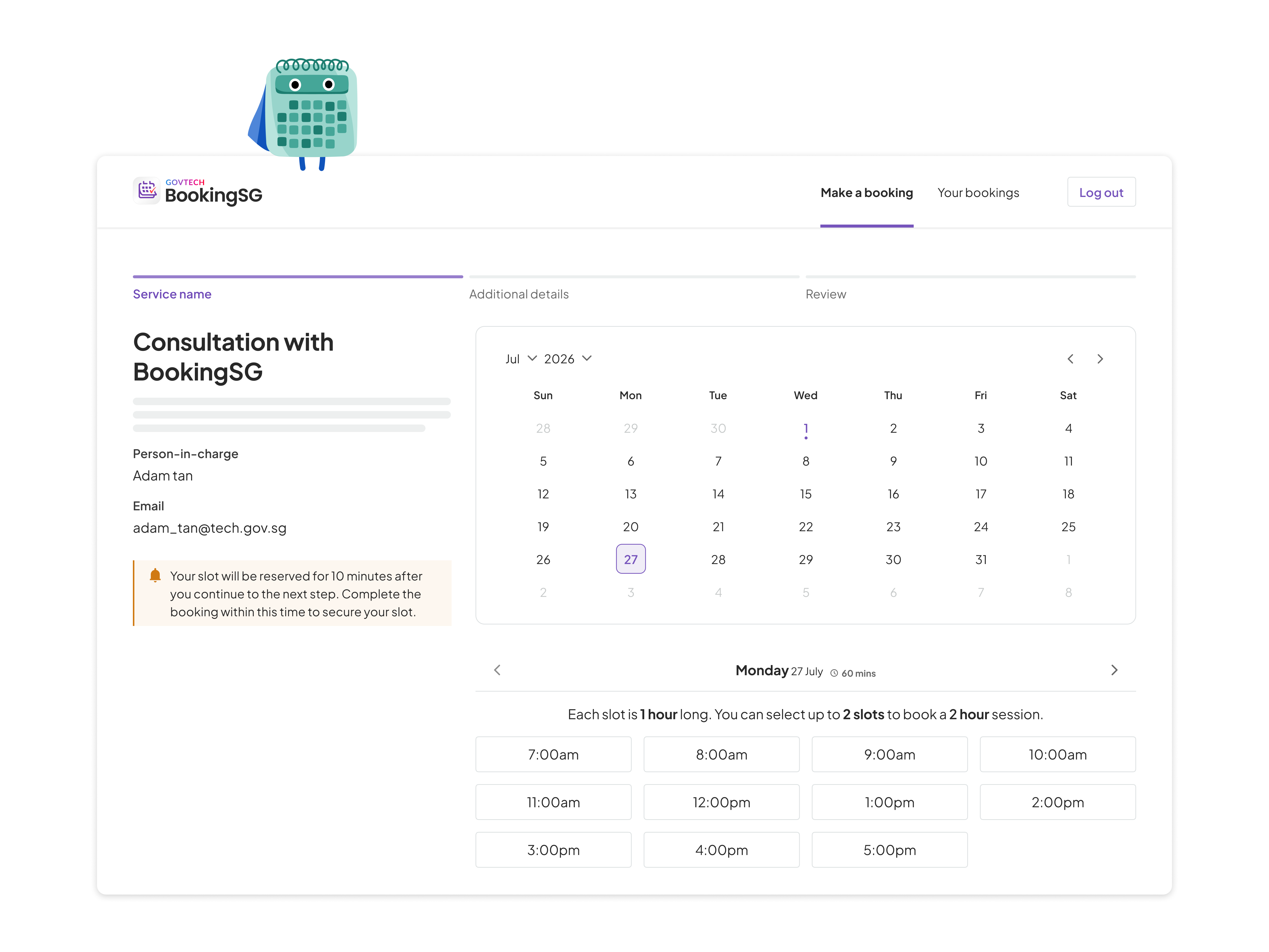
Task: Open Your bookings tab
Action: pyautogui.click(x=978, y=193)
